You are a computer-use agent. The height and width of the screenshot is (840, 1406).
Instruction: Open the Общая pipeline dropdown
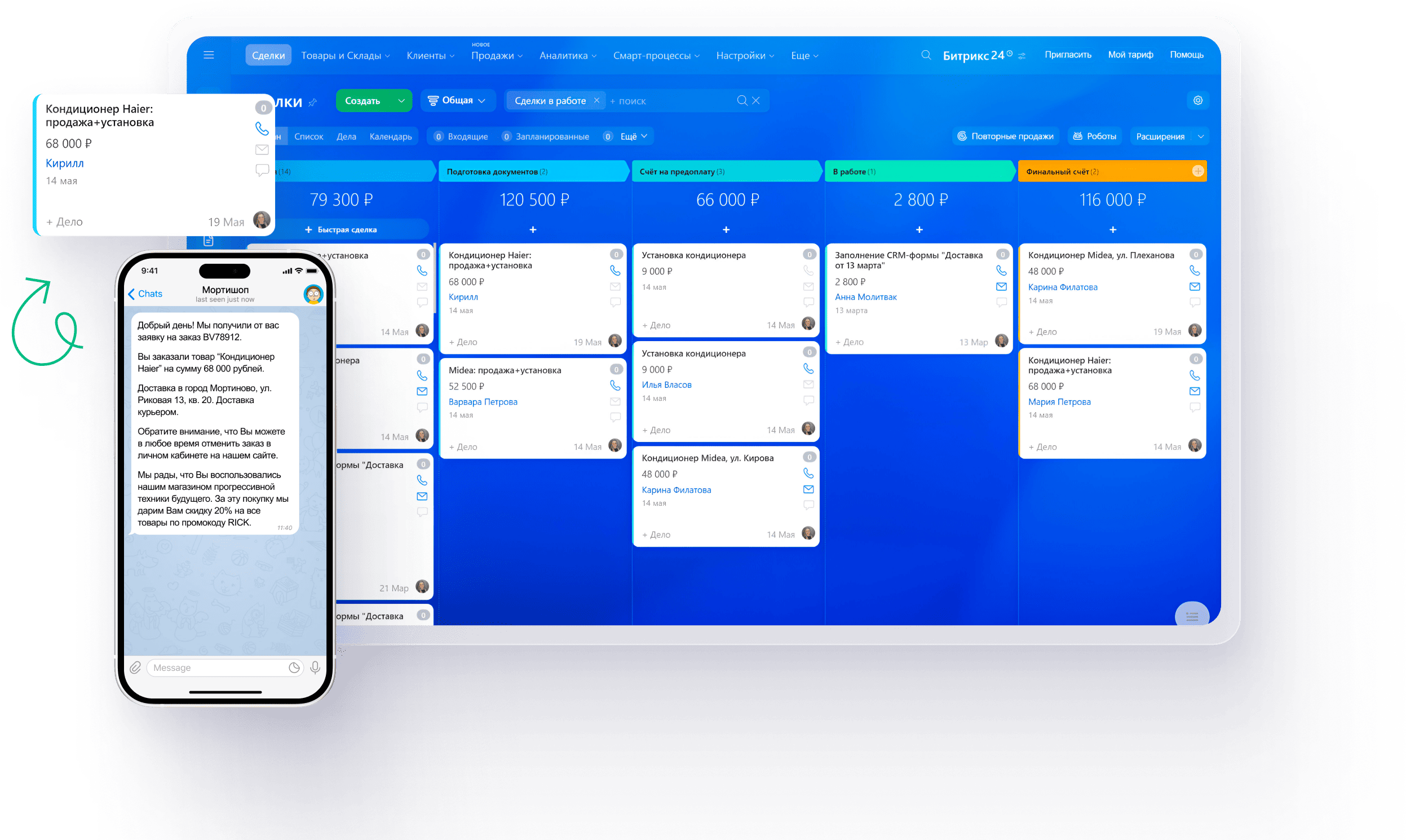tap(457, 100)
